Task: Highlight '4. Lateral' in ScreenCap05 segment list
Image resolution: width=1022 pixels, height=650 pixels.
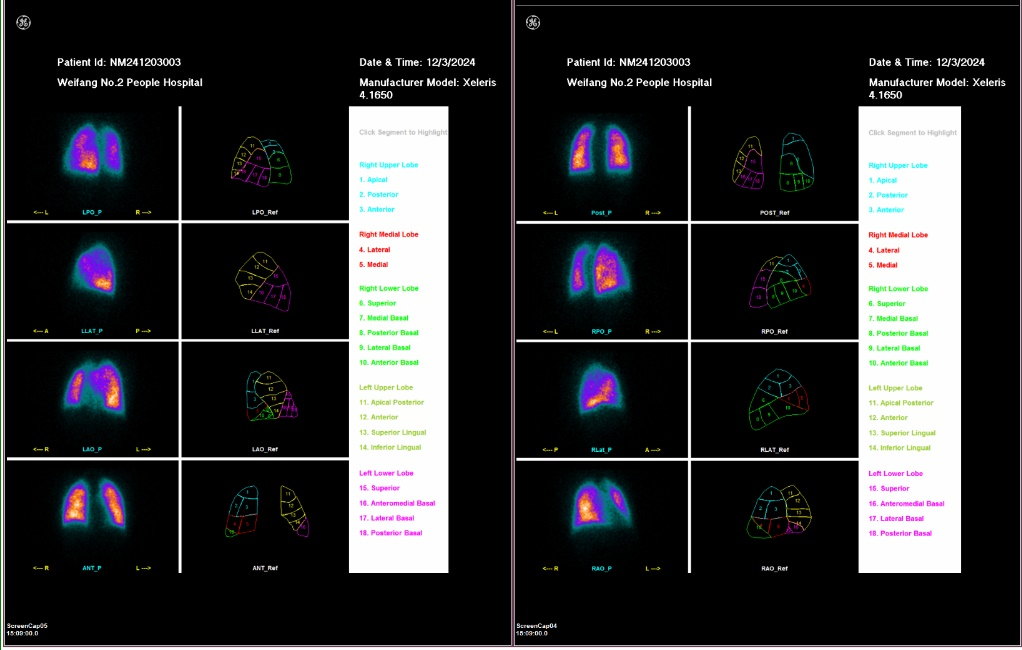Action: click(x=375, y=250)
